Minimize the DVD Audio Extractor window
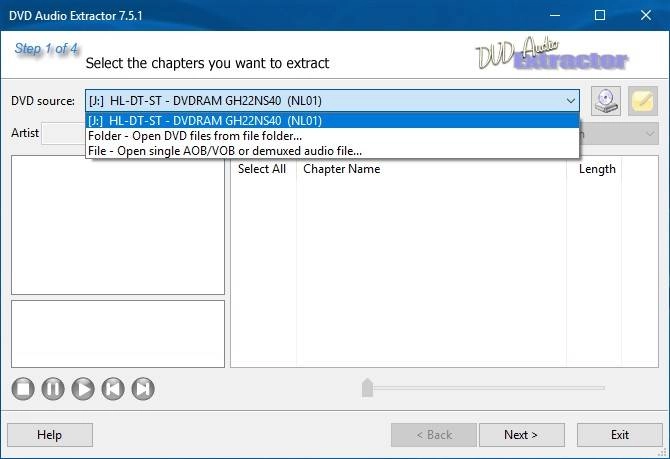Viewport: 670px width, 459px height. 555,15
